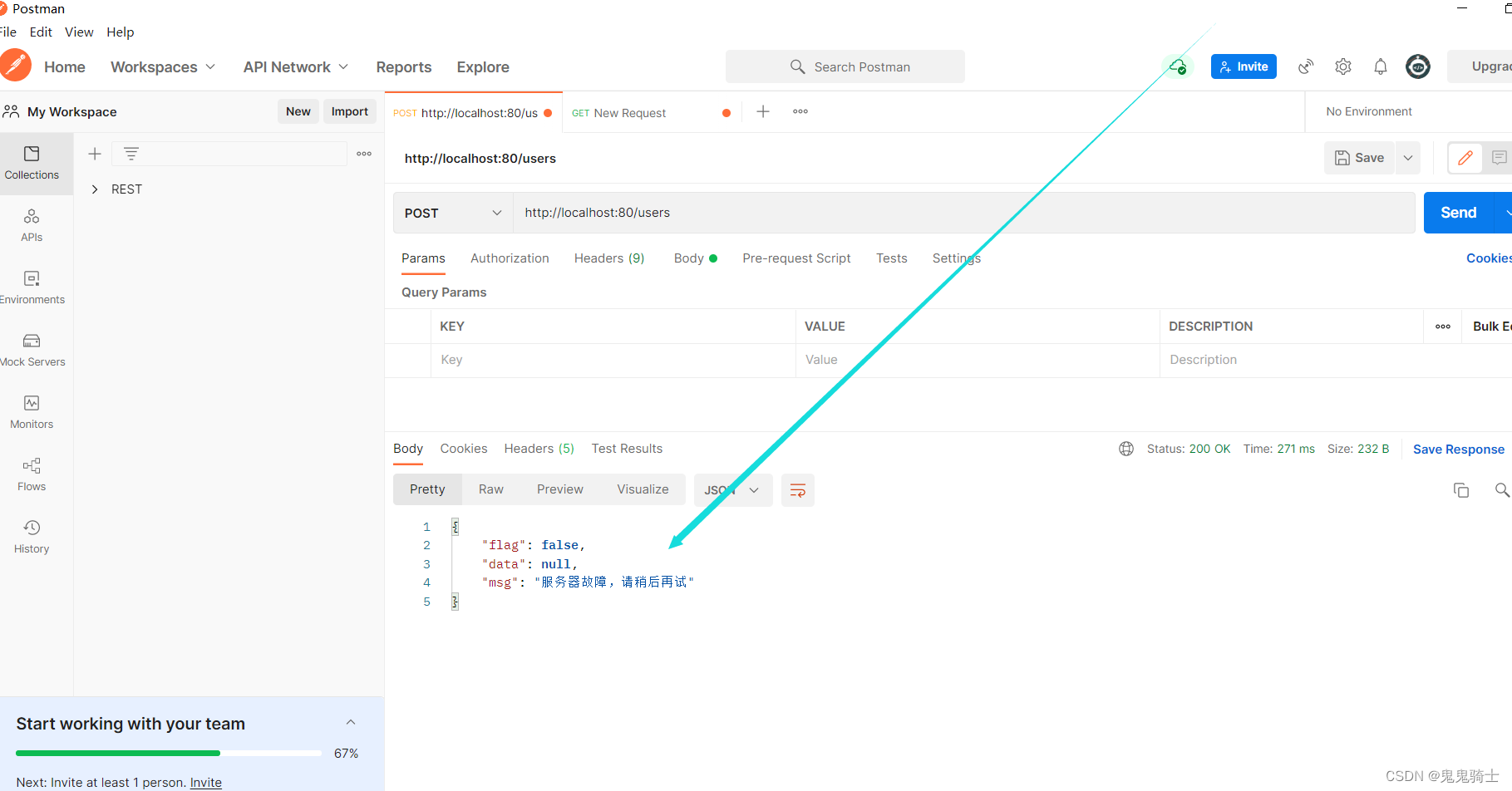This screenshot has height=791, width=1512.
Task: Search the response with magnifier icon
Action: [x=1501, y=490]
